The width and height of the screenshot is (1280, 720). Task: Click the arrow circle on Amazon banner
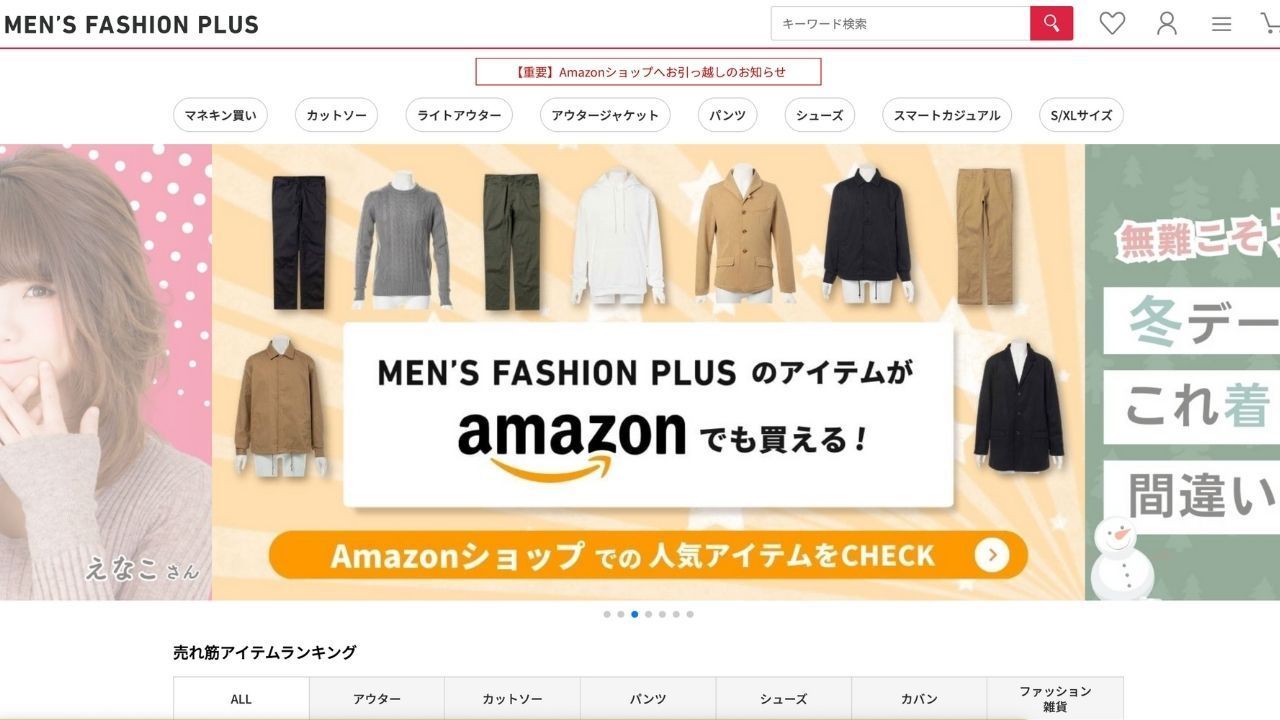[992, 555]
